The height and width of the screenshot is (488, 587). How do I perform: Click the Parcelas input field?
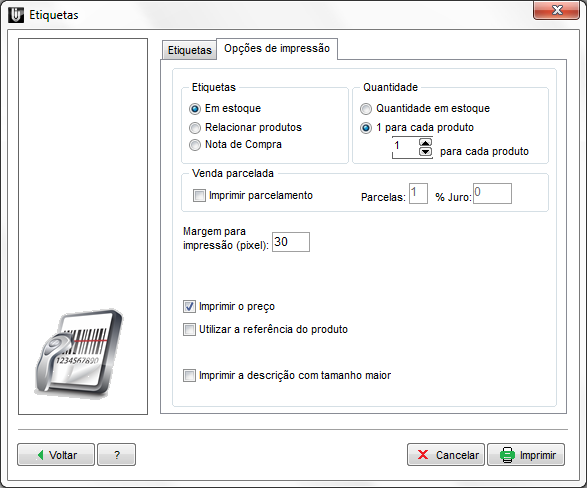click(x=418, y=193)
